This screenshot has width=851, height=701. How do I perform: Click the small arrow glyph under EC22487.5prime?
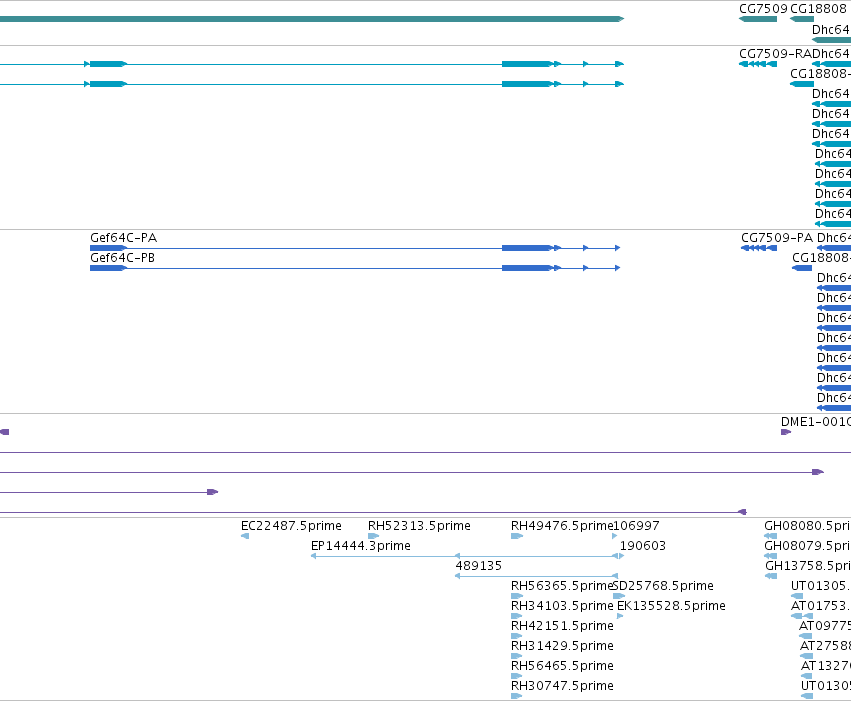tap(245, 536)
